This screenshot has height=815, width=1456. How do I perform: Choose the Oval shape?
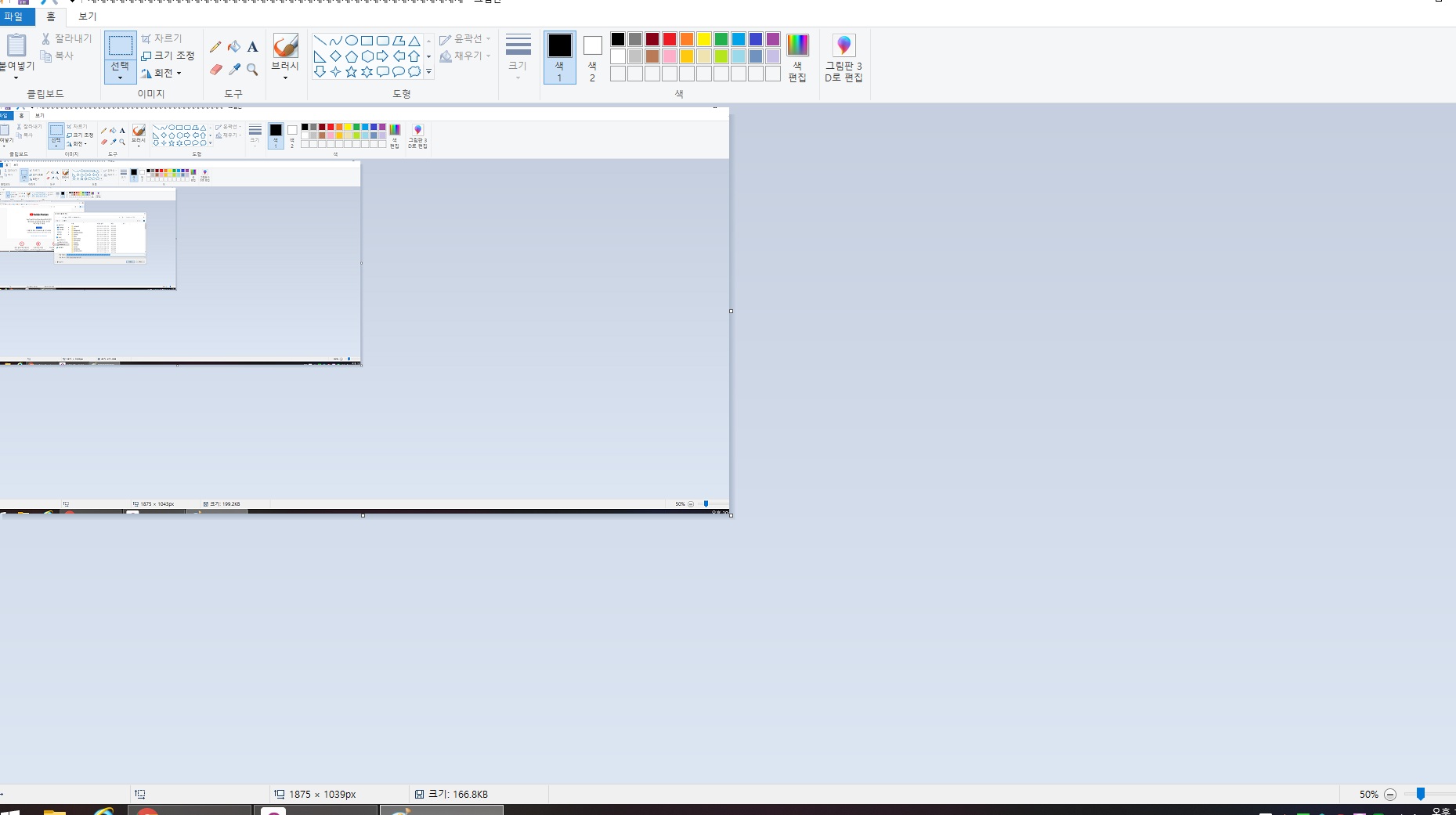pos(351,41)
